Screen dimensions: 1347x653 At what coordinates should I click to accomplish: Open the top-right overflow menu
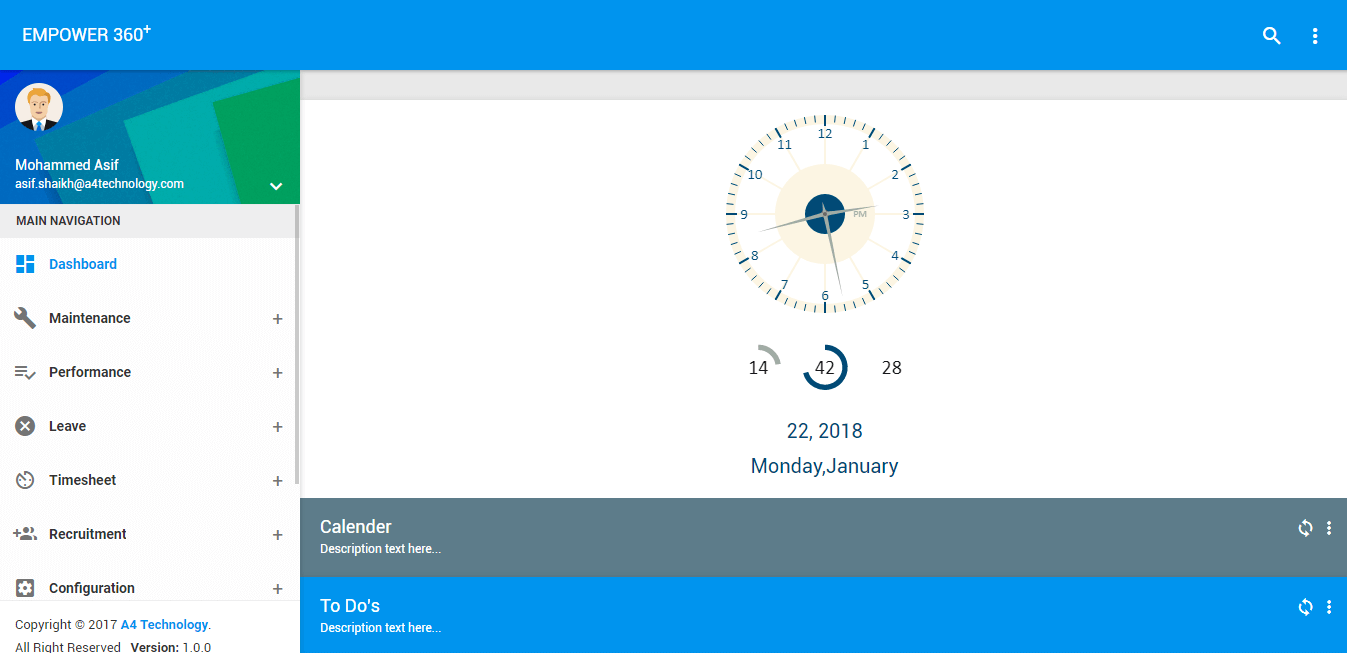click(x=1315, y=35)
